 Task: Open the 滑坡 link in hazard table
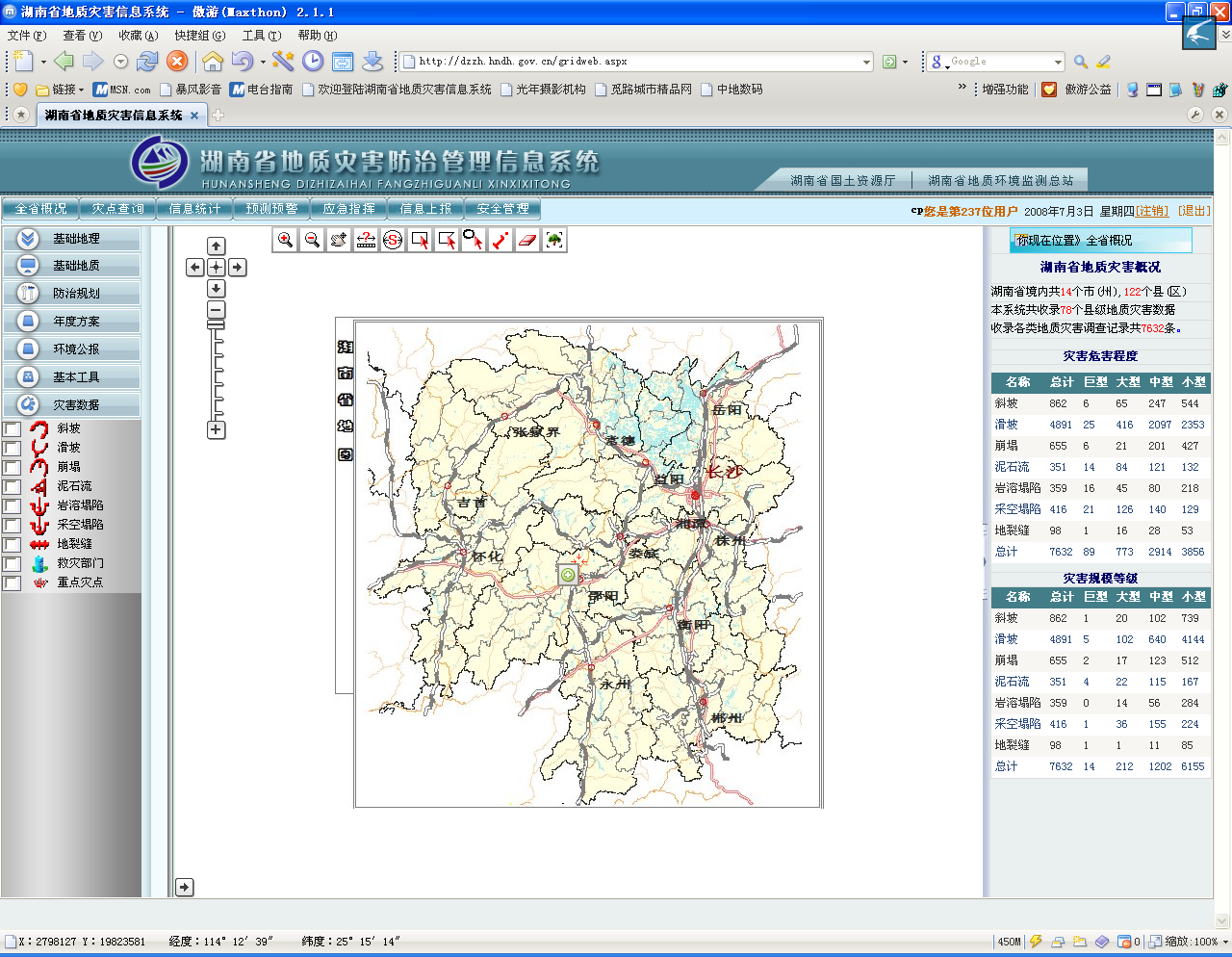click(1006, 425)
